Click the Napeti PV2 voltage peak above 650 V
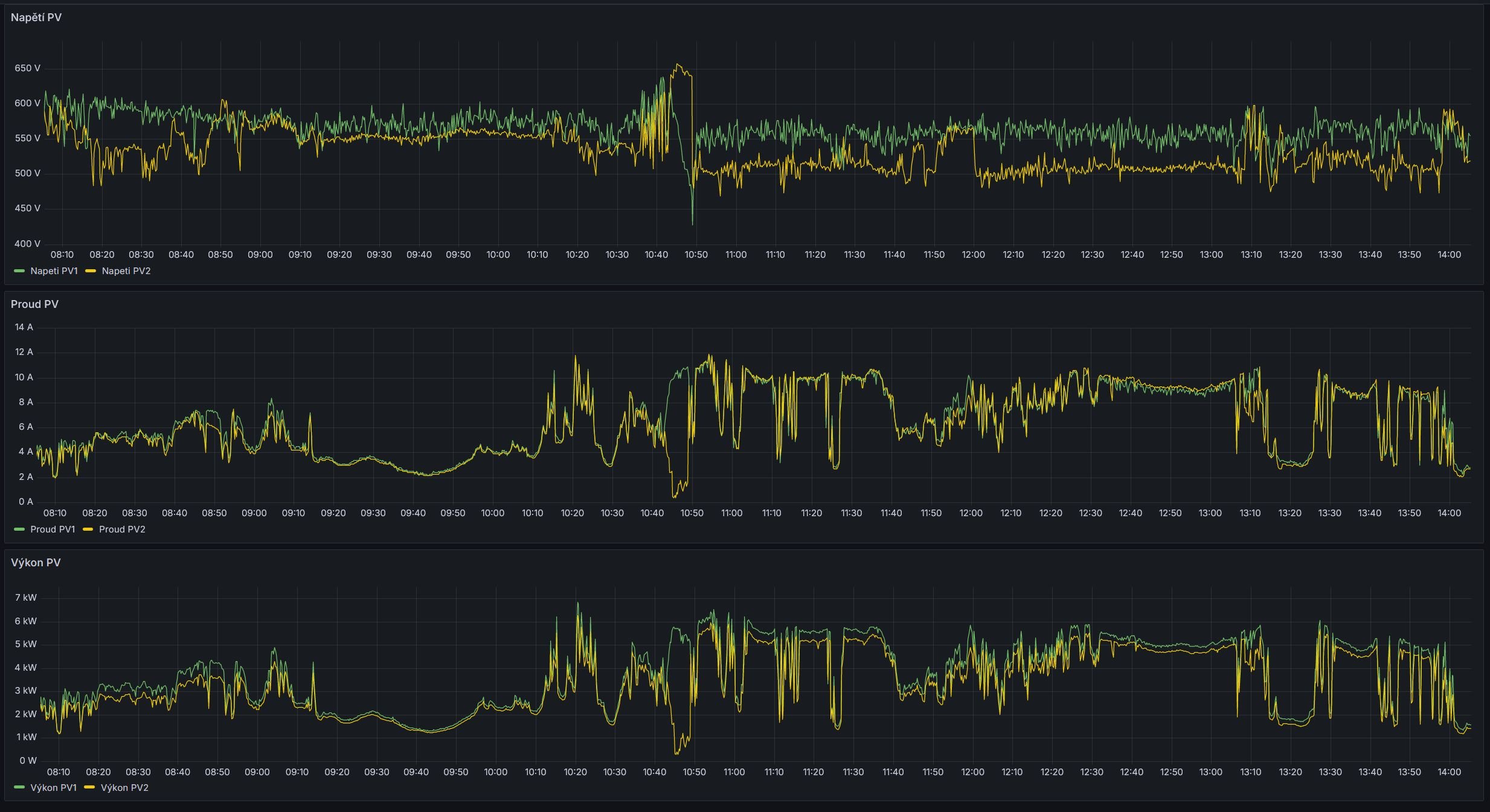 coord(677,65)
